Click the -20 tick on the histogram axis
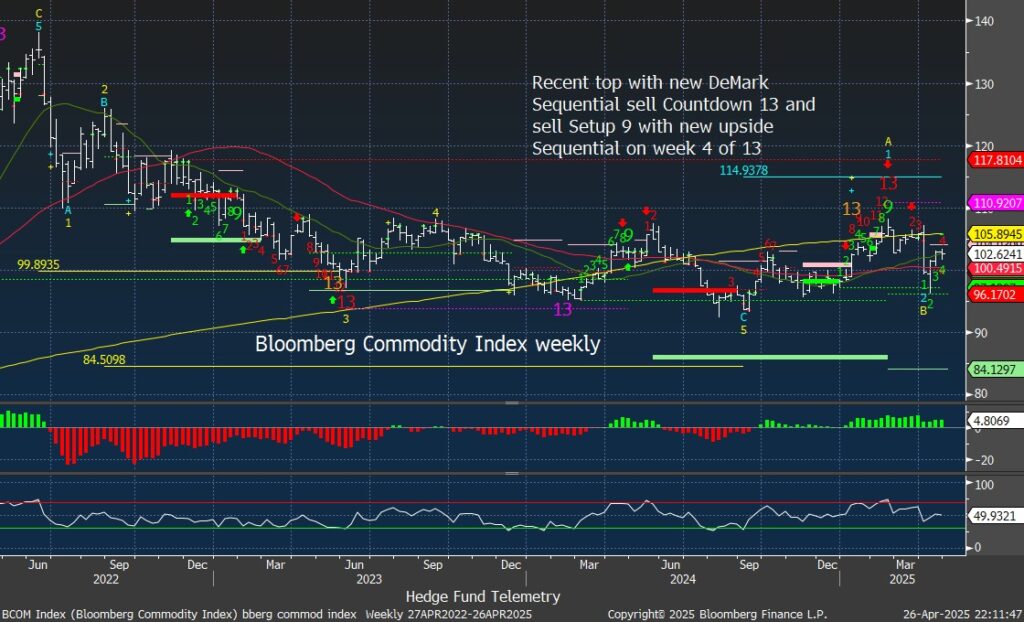The width and height of the screenshot is (1024, 622). point(982,460)
